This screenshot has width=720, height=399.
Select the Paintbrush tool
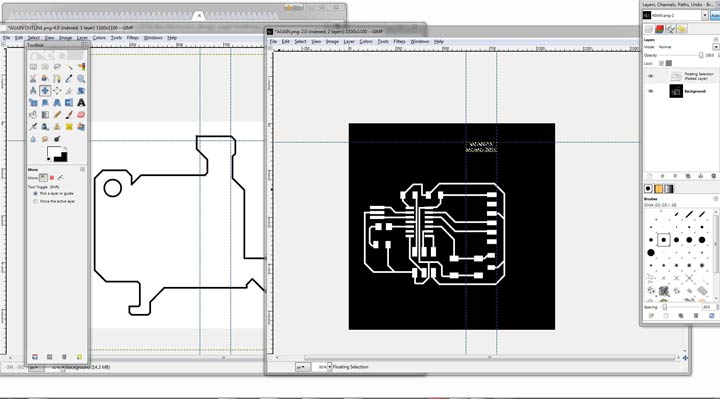pos(69,115)
